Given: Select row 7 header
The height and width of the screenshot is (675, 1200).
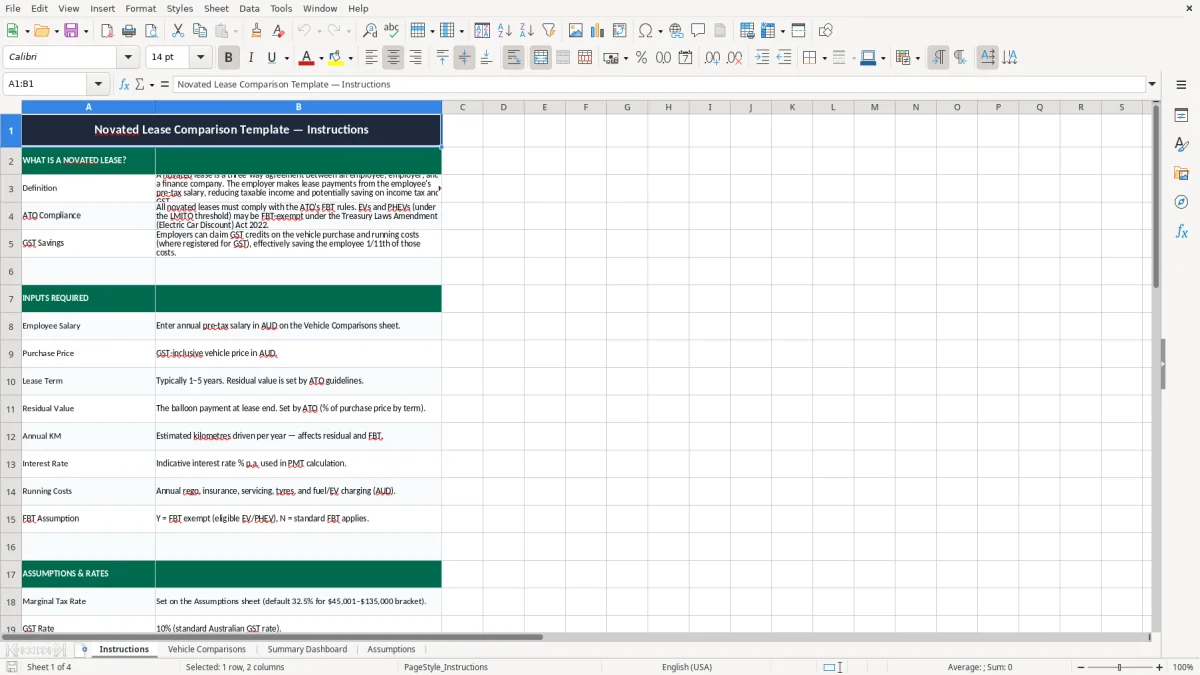Looking at the screenshot, I should (x=11, y=298).
